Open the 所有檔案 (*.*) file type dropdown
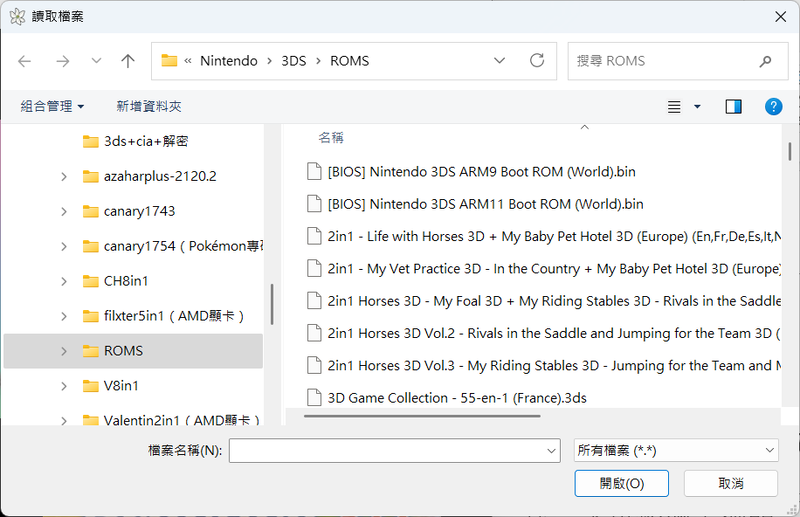The height and width of the screenshot is (517, 800). (x=676, y=450)
